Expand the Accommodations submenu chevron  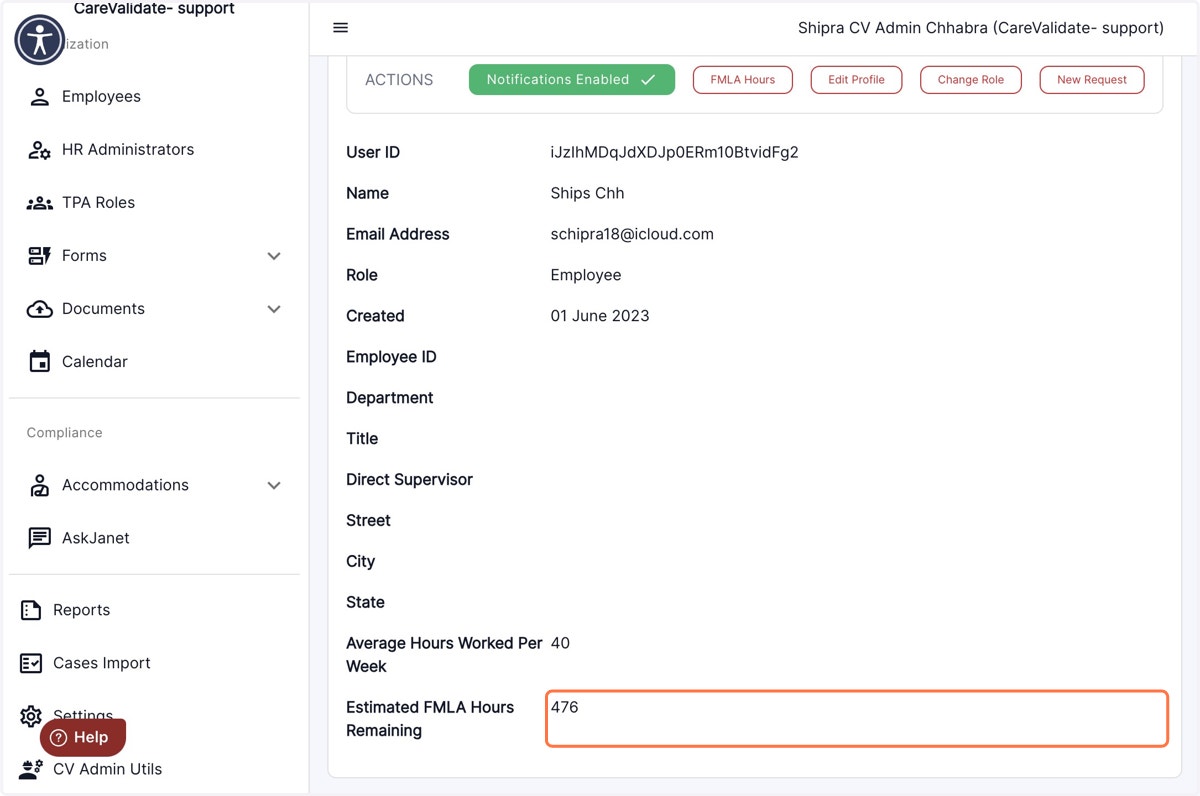pos(274,486)
